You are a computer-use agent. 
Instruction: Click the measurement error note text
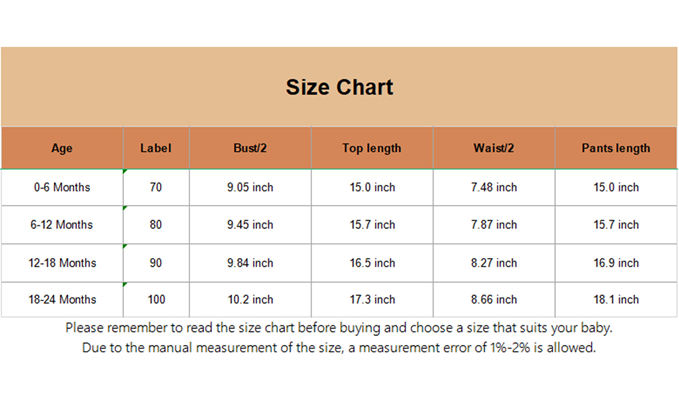point(339,348)
